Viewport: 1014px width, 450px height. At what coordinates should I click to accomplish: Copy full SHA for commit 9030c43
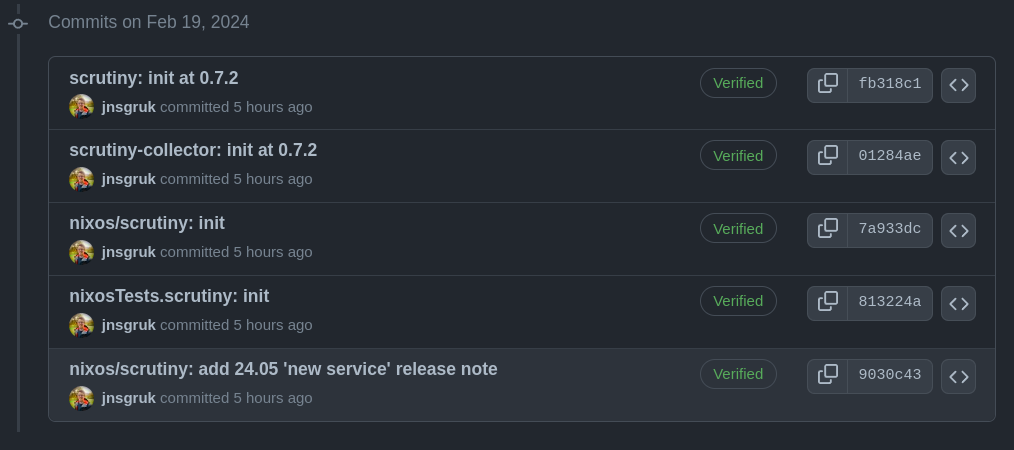coord(828,375)
